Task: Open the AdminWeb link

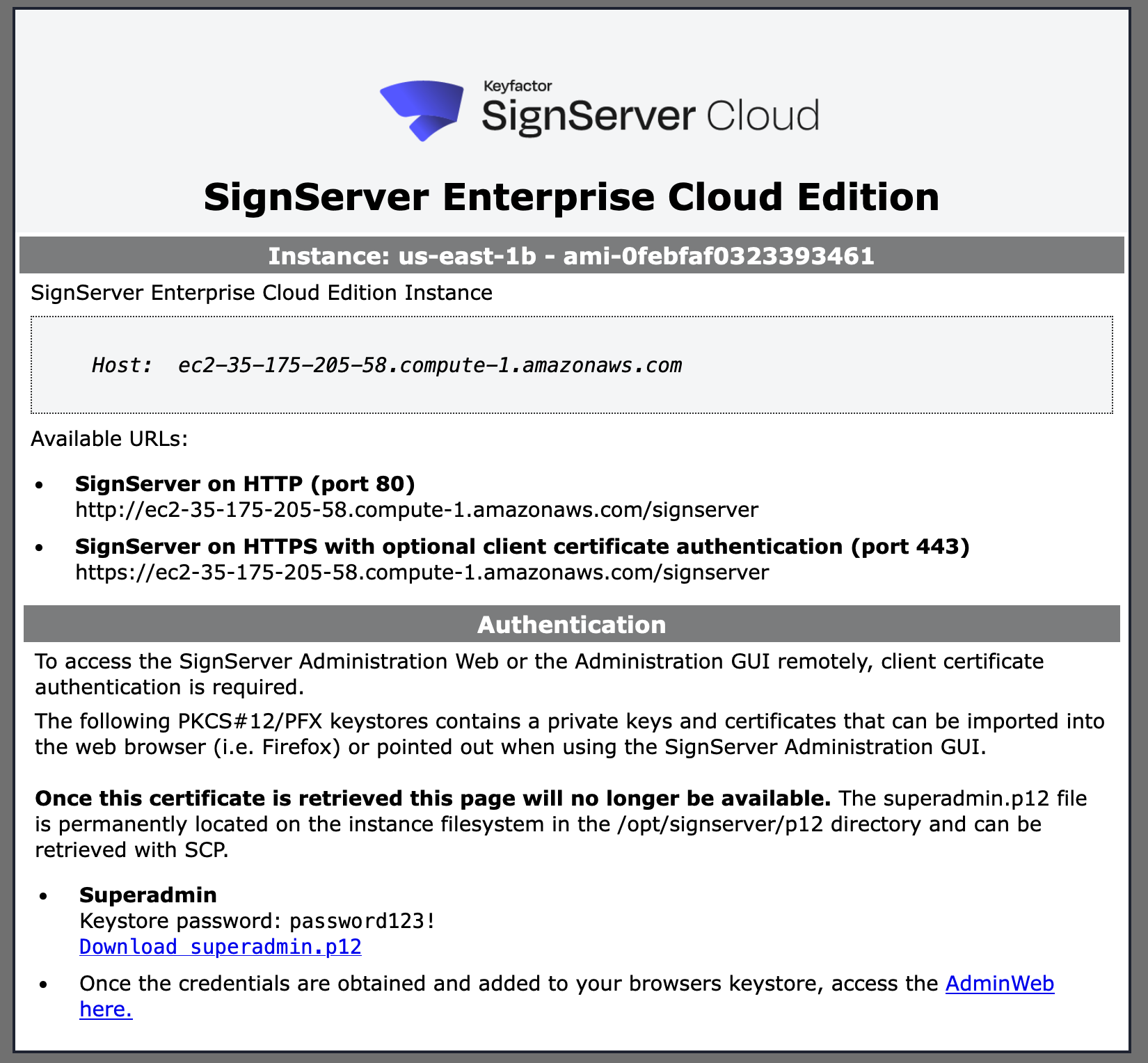Action: click(x=999, y=984)
